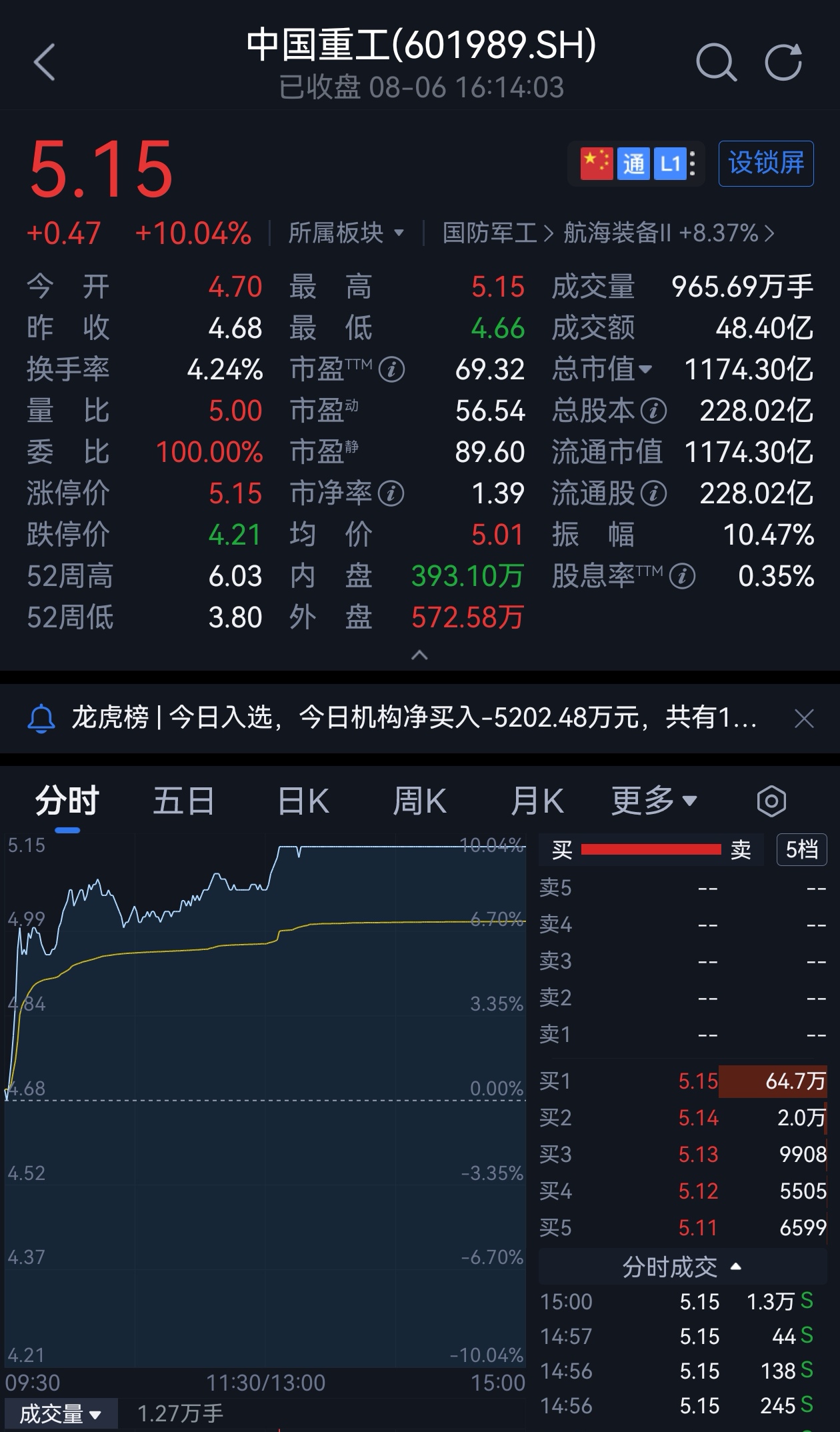Tap info icon next to 市净率
840x1432 pixels.
point(391,493)
